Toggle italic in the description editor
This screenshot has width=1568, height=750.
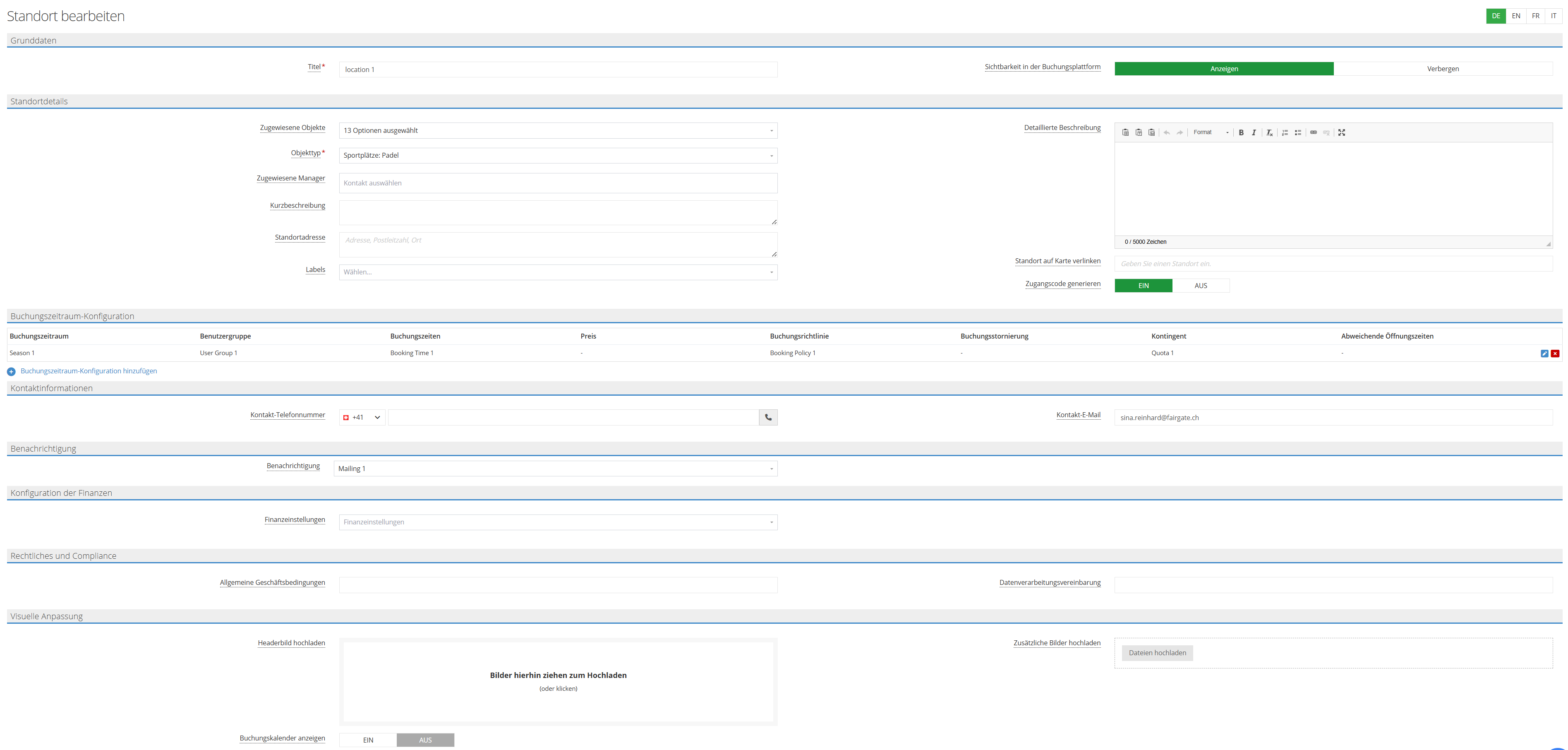pyautogui.click(x=1254, y=133)
